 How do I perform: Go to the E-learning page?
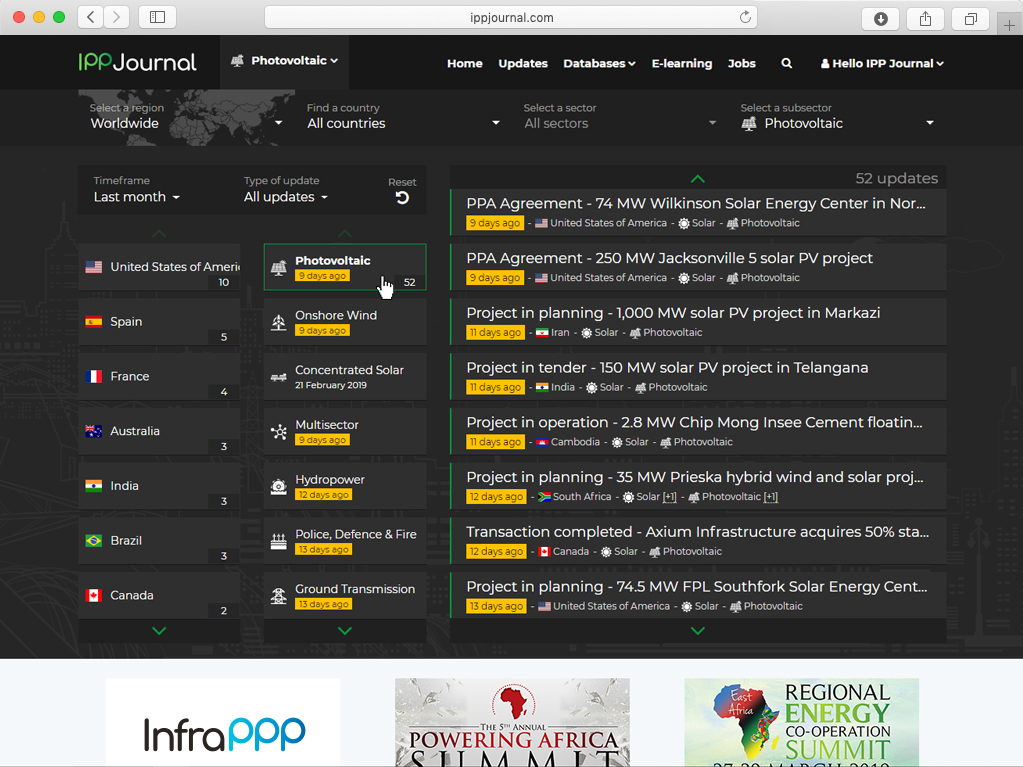click(682, 63)
